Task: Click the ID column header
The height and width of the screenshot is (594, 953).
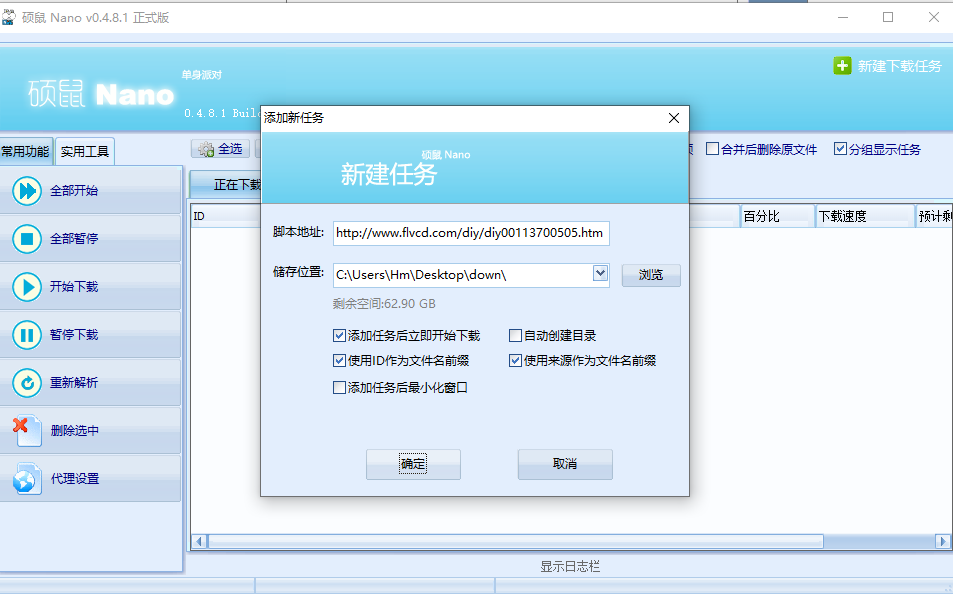Action: (226, 216)
